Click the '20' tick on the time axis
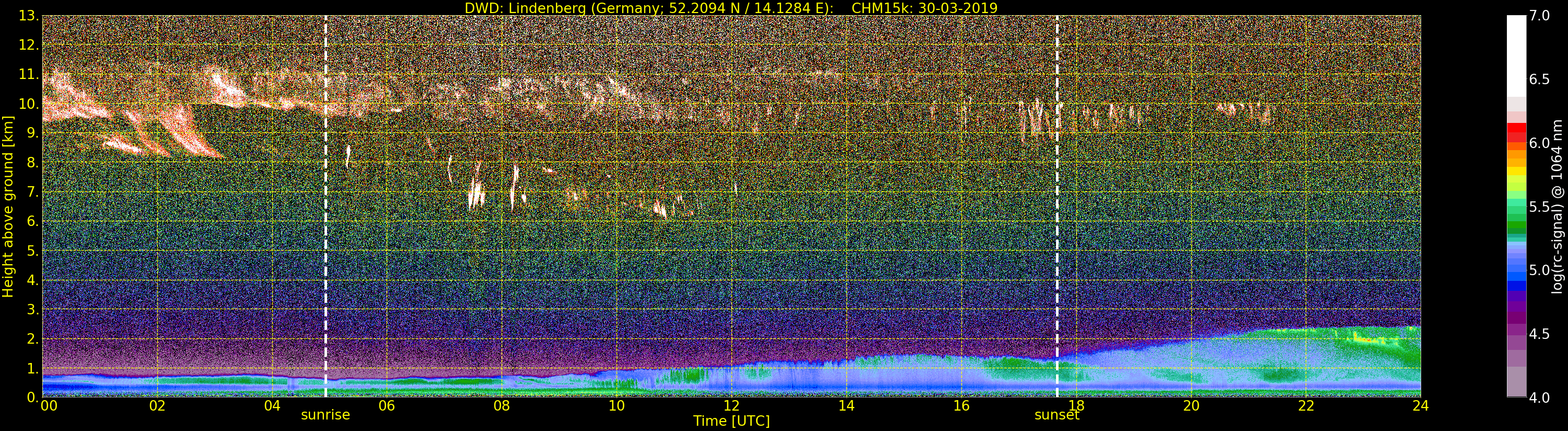Screen dimensions: 1568x431 [x=1191, y=406]
